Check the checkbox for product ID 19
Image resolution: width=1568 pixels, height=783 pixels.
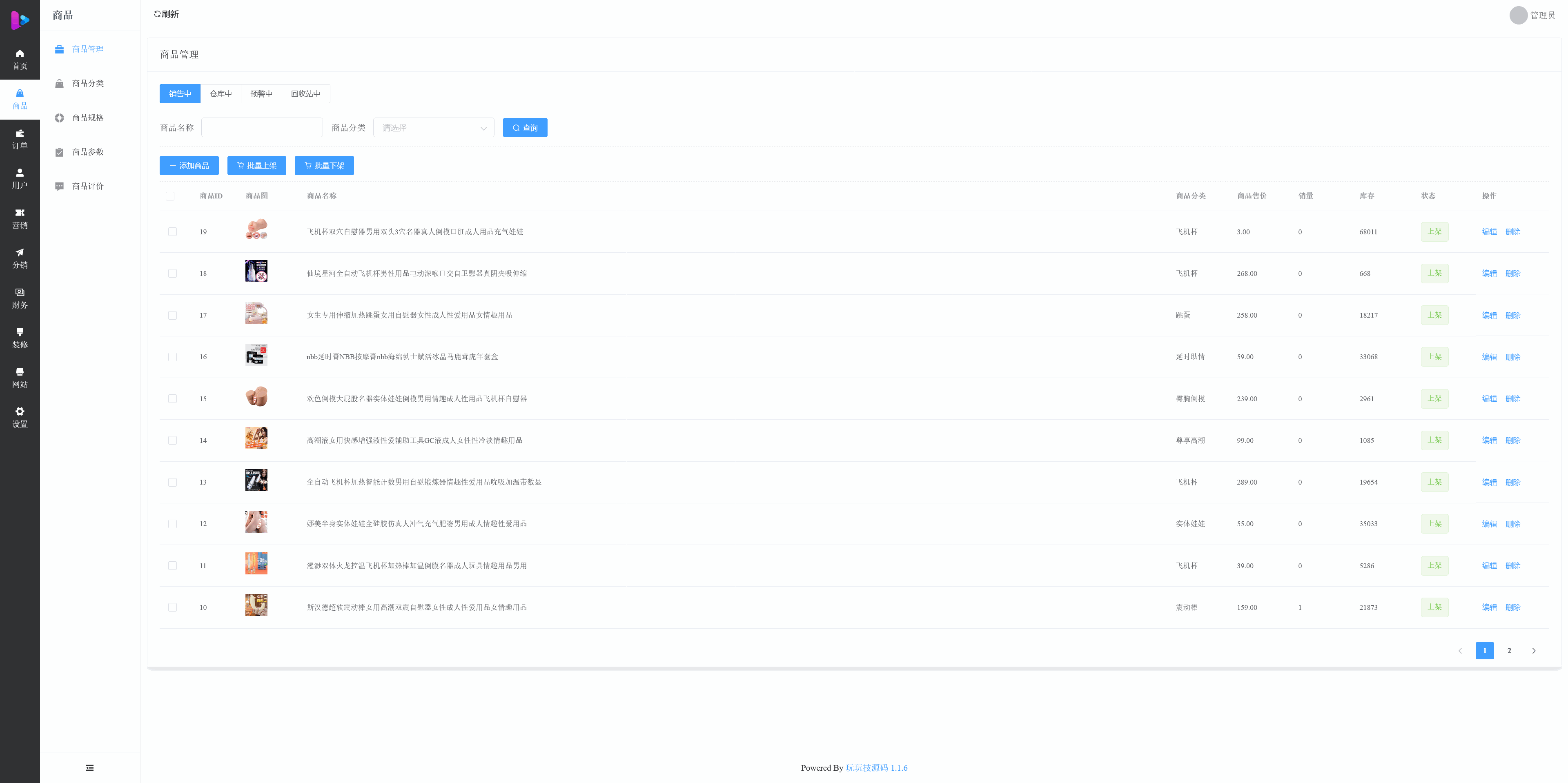[x=172, y=232]
